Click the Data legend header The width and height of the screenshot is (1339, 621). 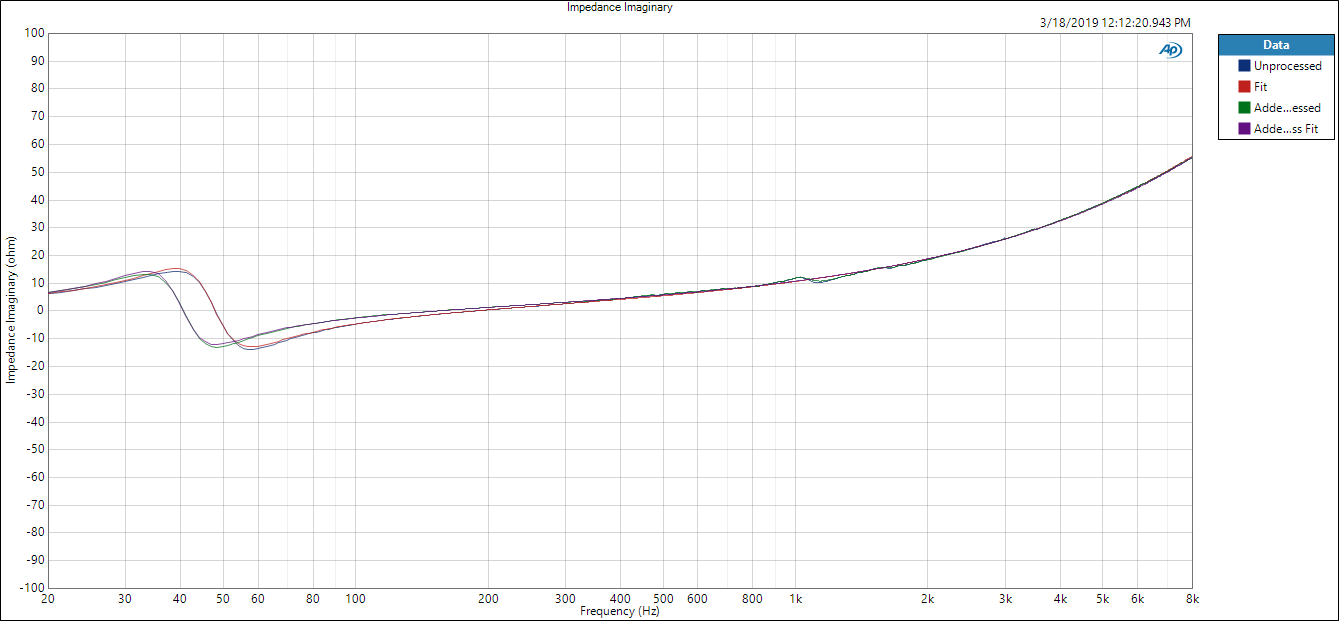[1276, 45]
